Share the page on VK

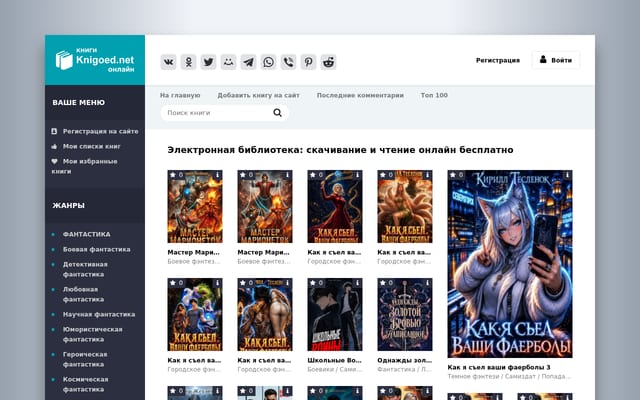tap(168, 62)
